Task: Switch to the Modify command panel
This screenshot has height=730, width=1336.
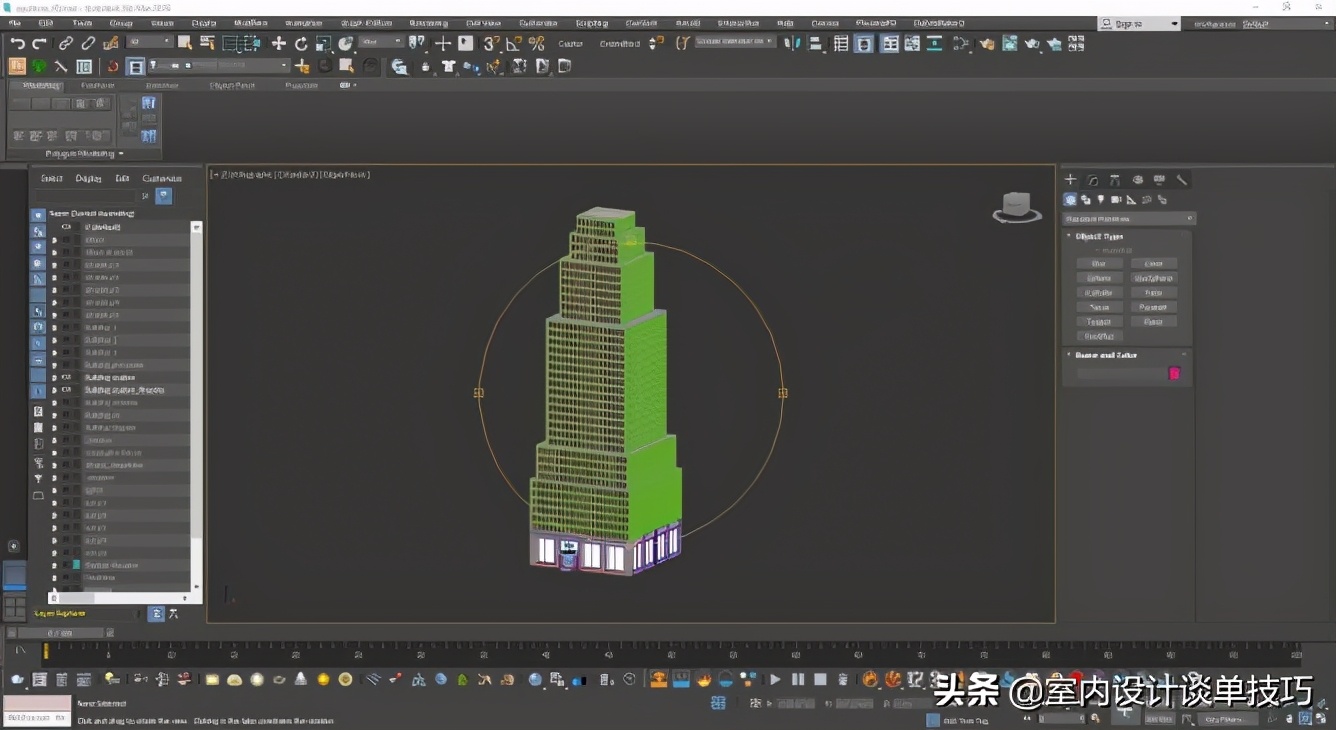Action: [x=1092, y=180]
